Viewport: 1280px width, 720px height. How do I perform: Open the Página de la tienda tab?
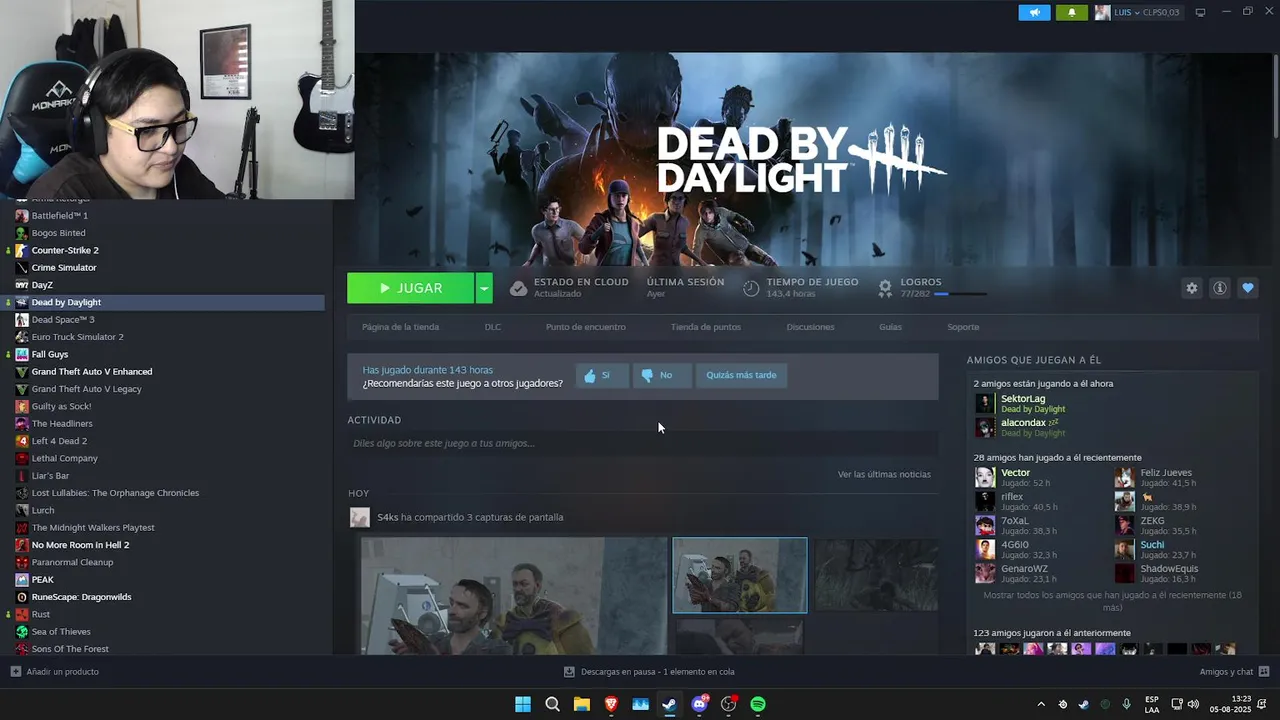click(x=400, y=327)
